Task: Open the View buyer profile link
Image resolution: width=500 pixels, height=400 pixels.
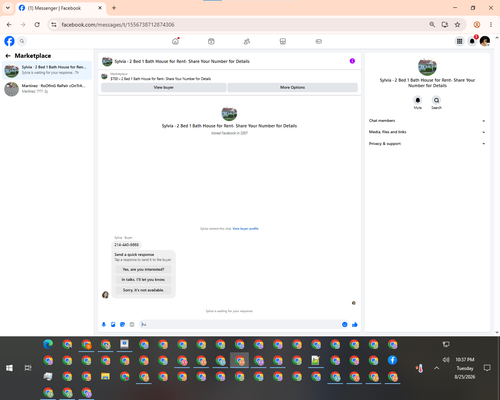Action: [x=245, y=229]
